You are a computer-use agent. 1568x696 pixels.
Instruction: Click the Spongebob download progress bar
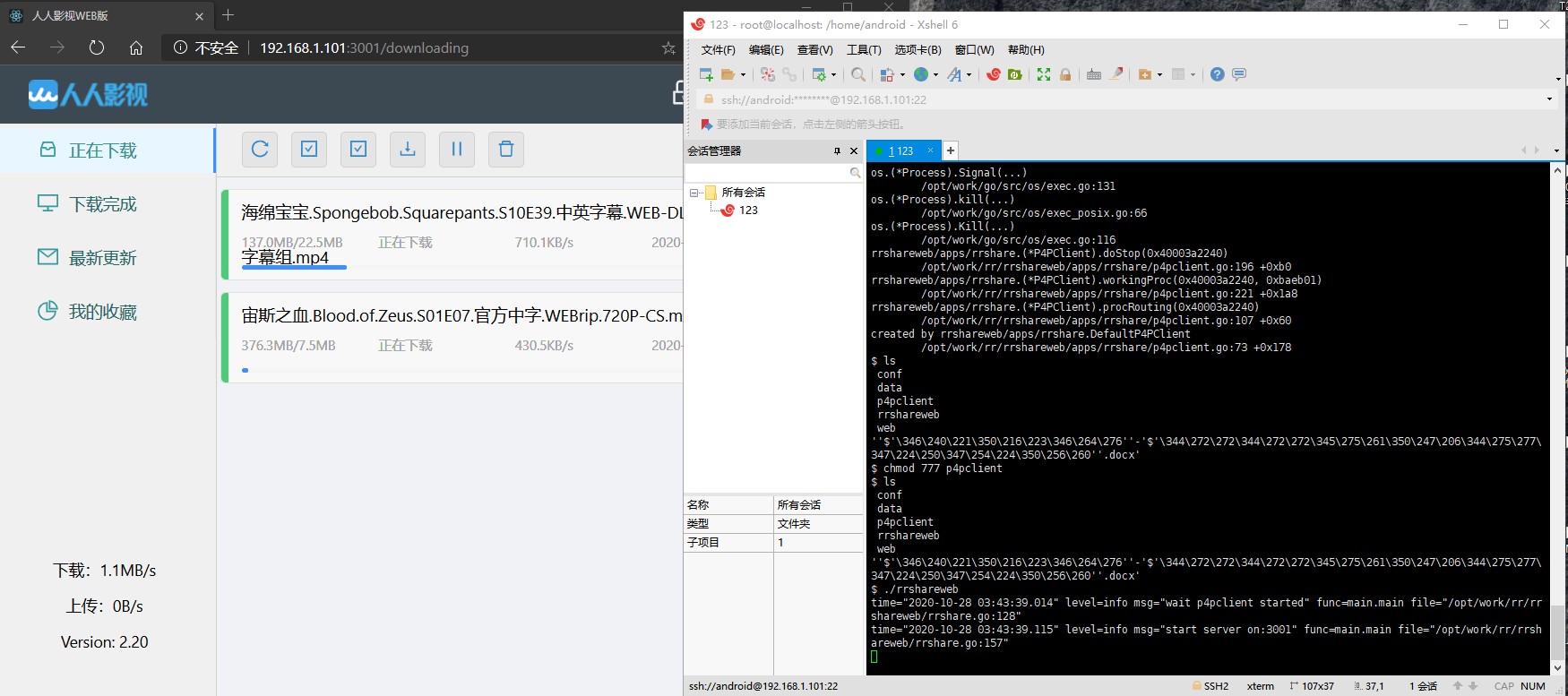(x=294, y=267)
